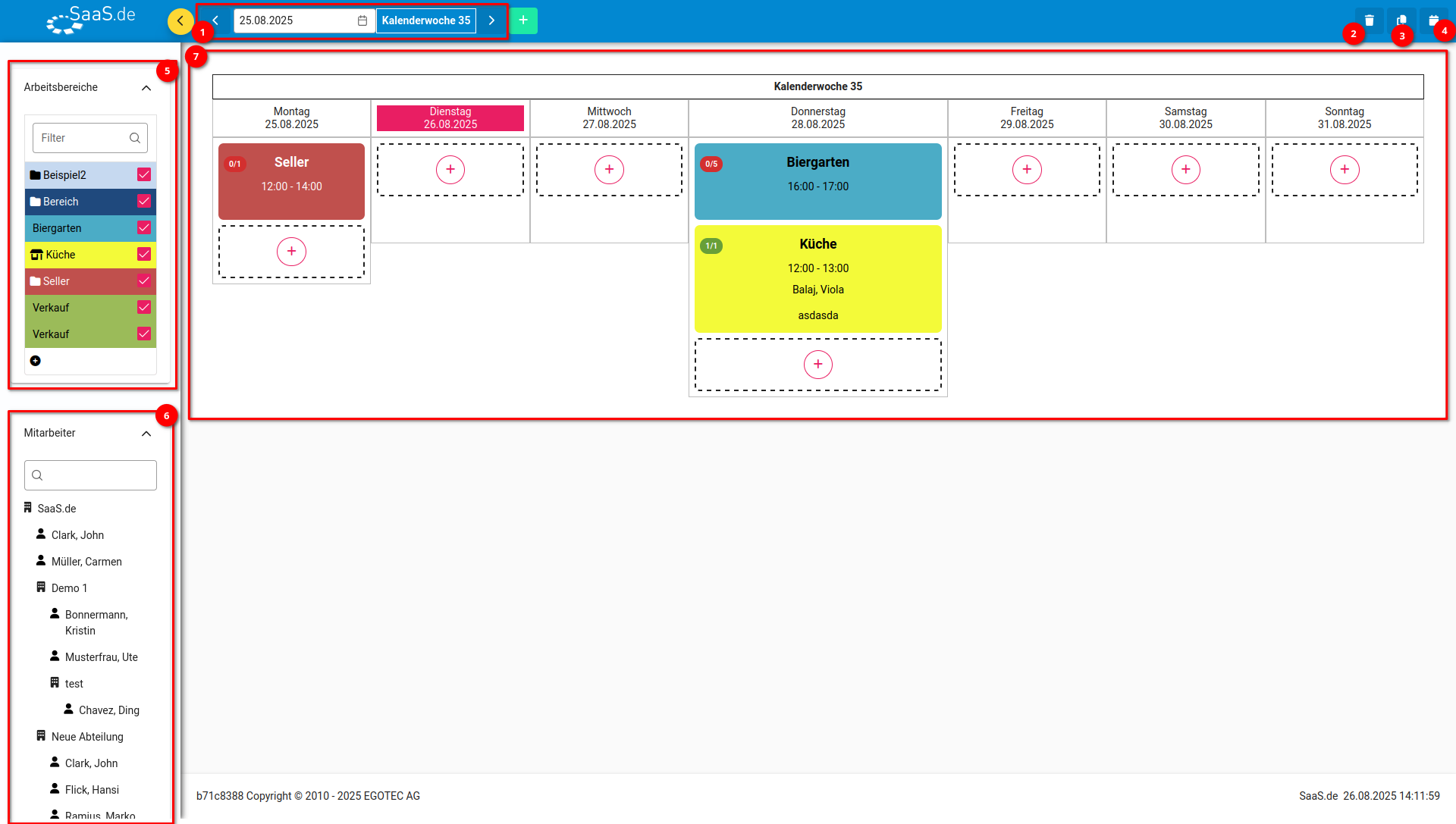
Task: Click the yellow sidebar collapse arrow
Action: pos(180,20)
